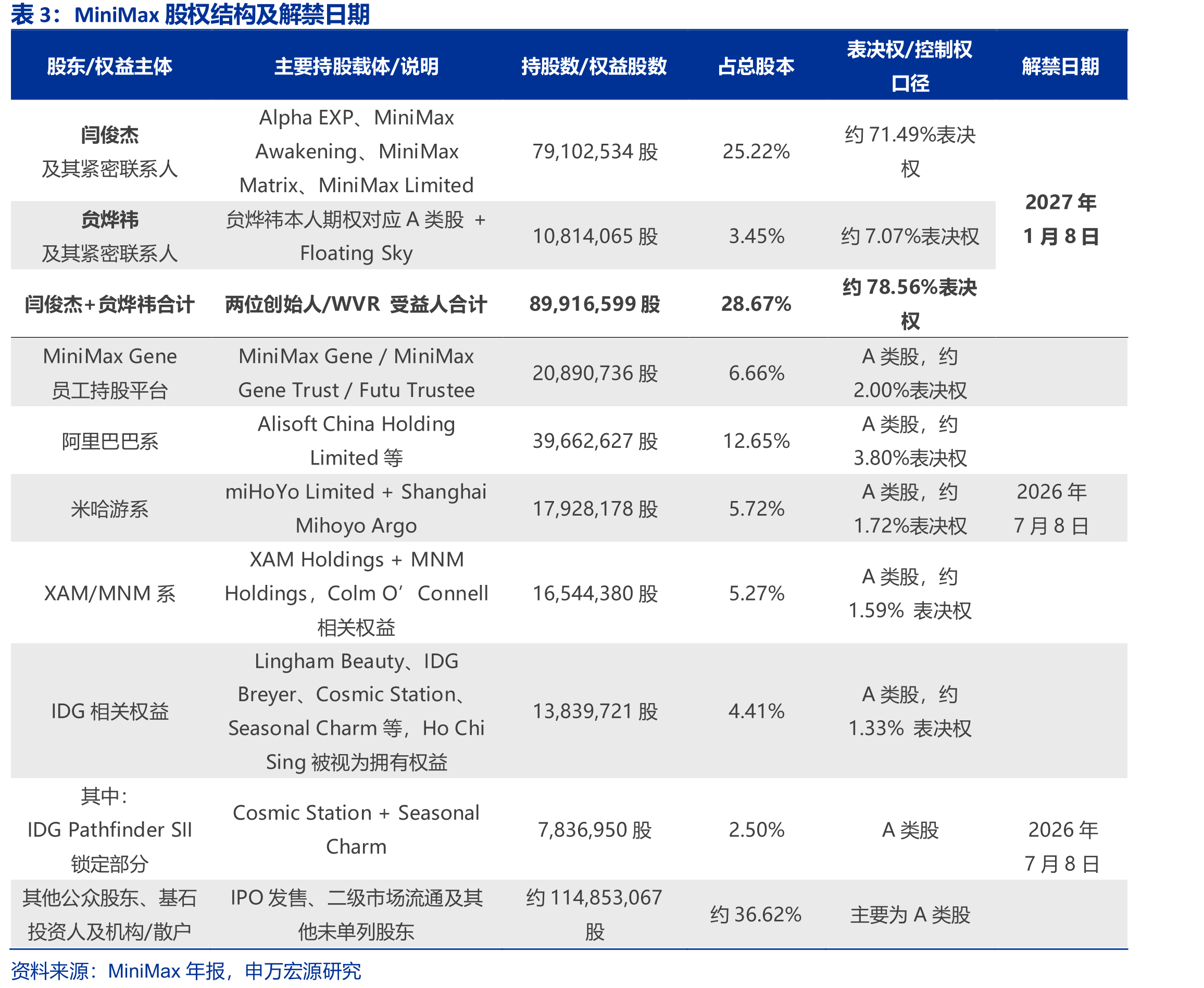Click the cell '79,102,534 股'
This screenshot has height=988, width=1204.
(x=595, y=152)
